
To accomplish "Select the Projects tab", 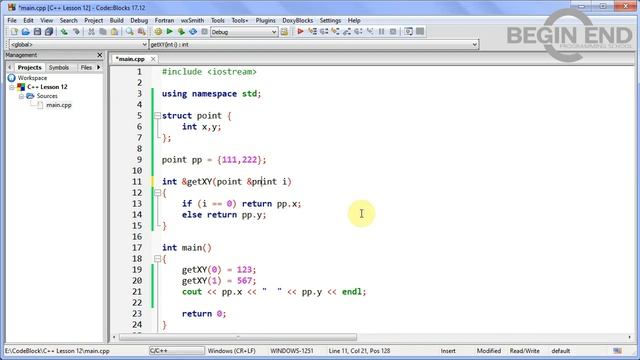I will (x=29, y=67).
